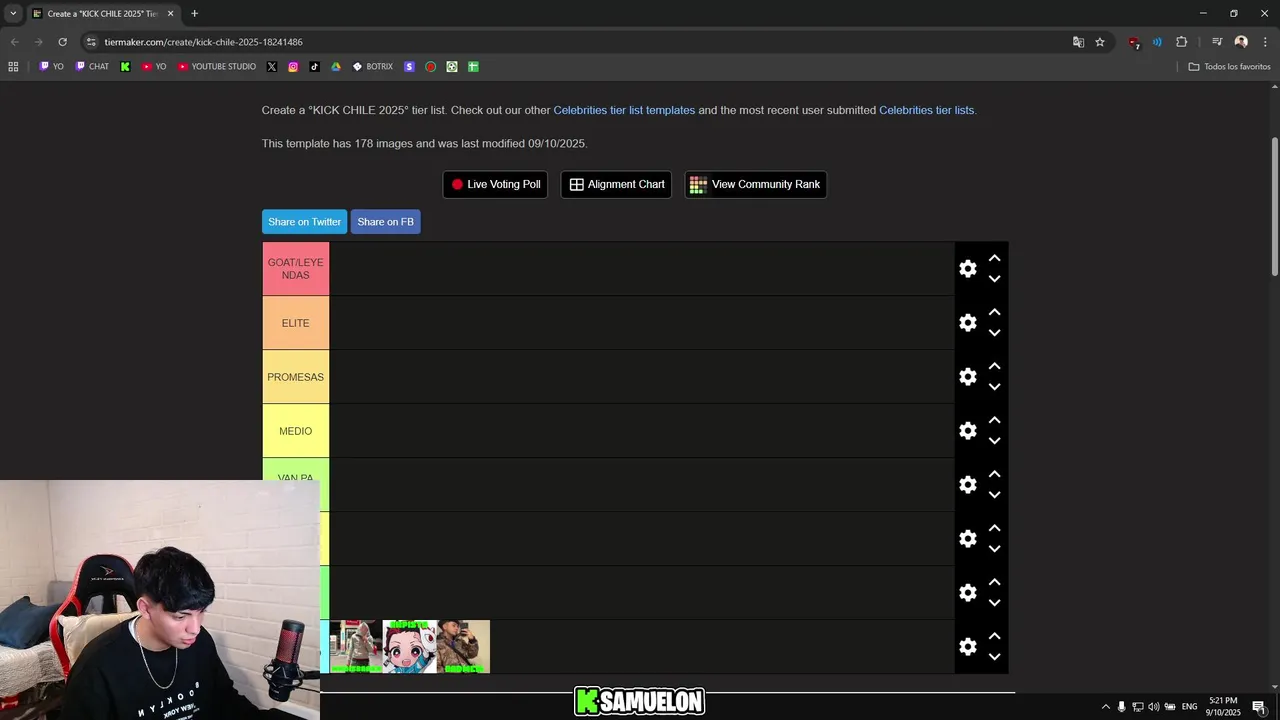The height and width of the screenshot is (720, 1280).
Task: Open media controls in the toolbar
Action: 1217,42
